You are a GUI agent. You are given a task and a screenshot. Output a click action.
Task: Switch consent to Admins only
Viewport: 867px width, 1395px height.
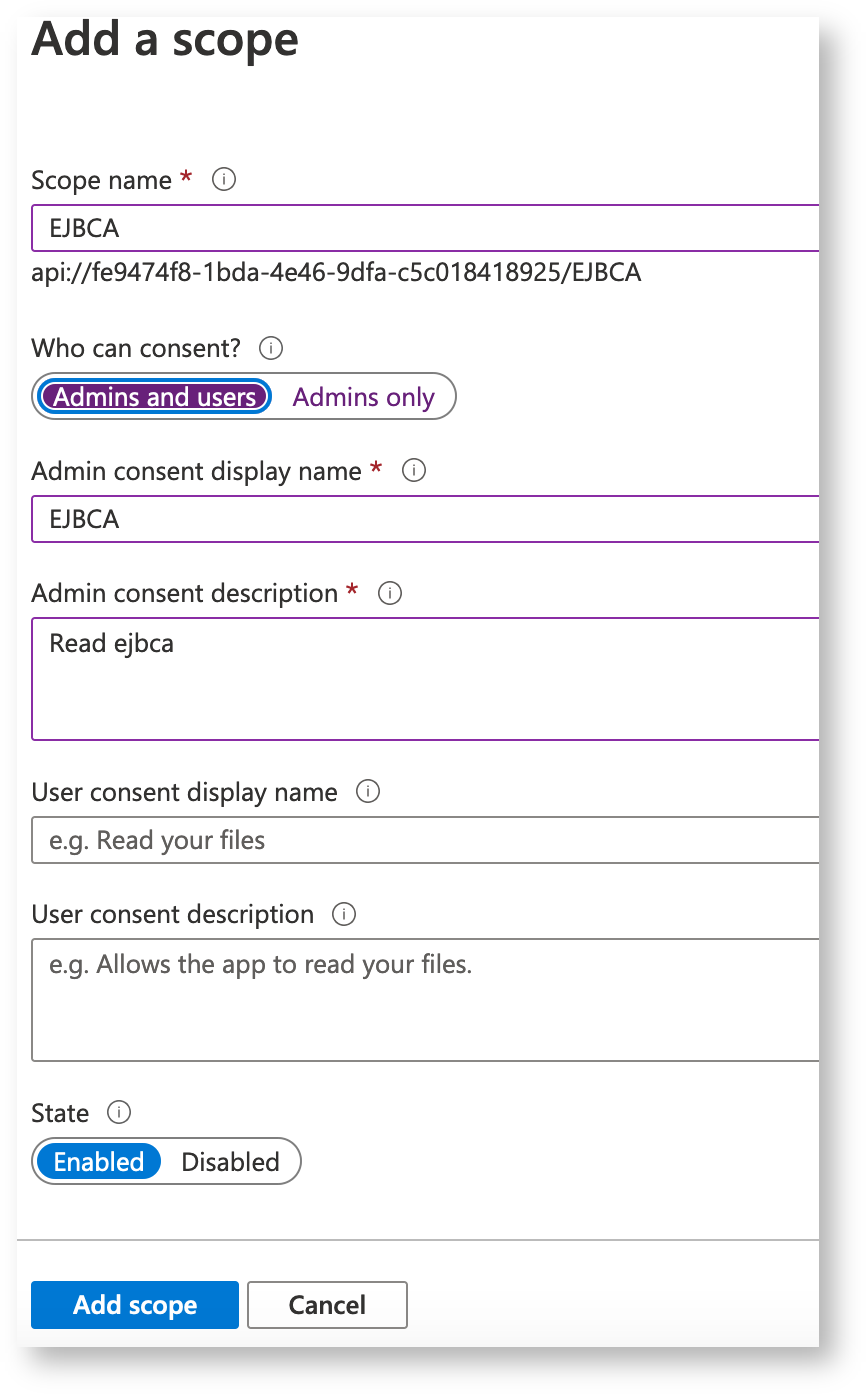pyautogui.click(x=363, y=397)
